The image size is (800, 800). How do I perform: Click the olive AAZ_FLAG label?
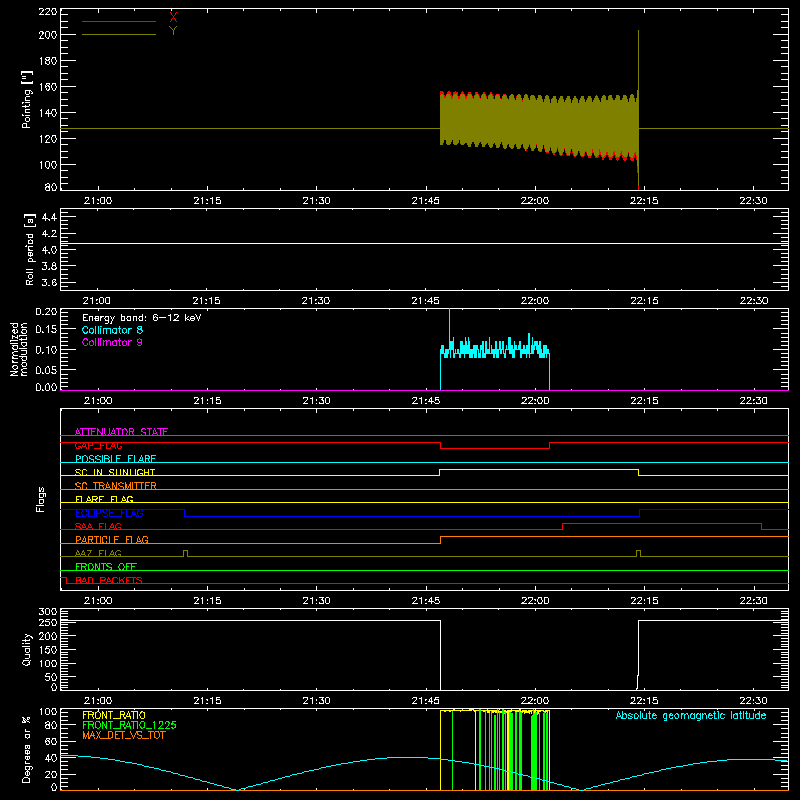click(98, 553)
